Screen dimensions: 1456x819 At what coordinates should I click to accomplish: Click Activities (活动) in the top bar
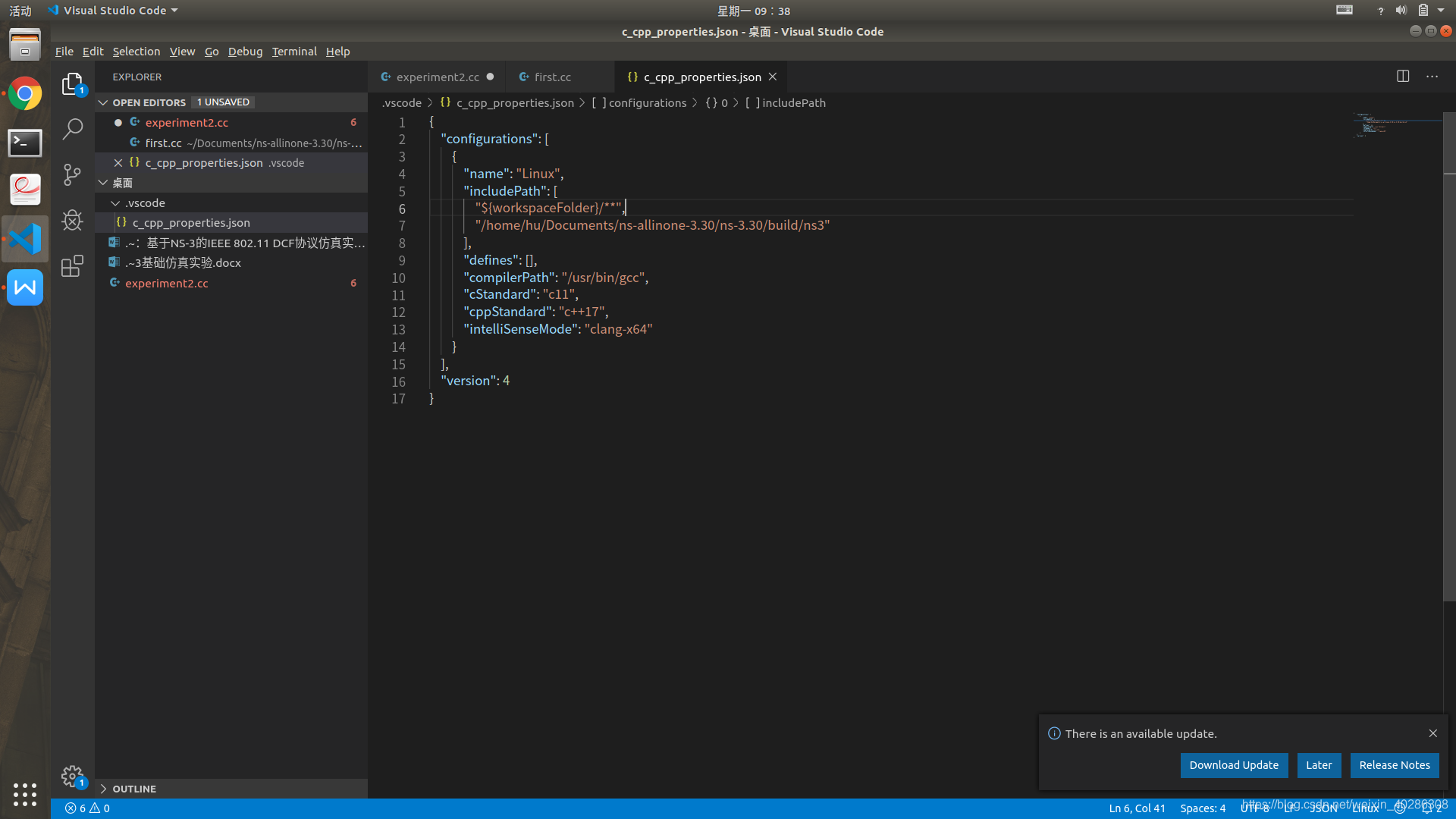(x=20, y=11)
